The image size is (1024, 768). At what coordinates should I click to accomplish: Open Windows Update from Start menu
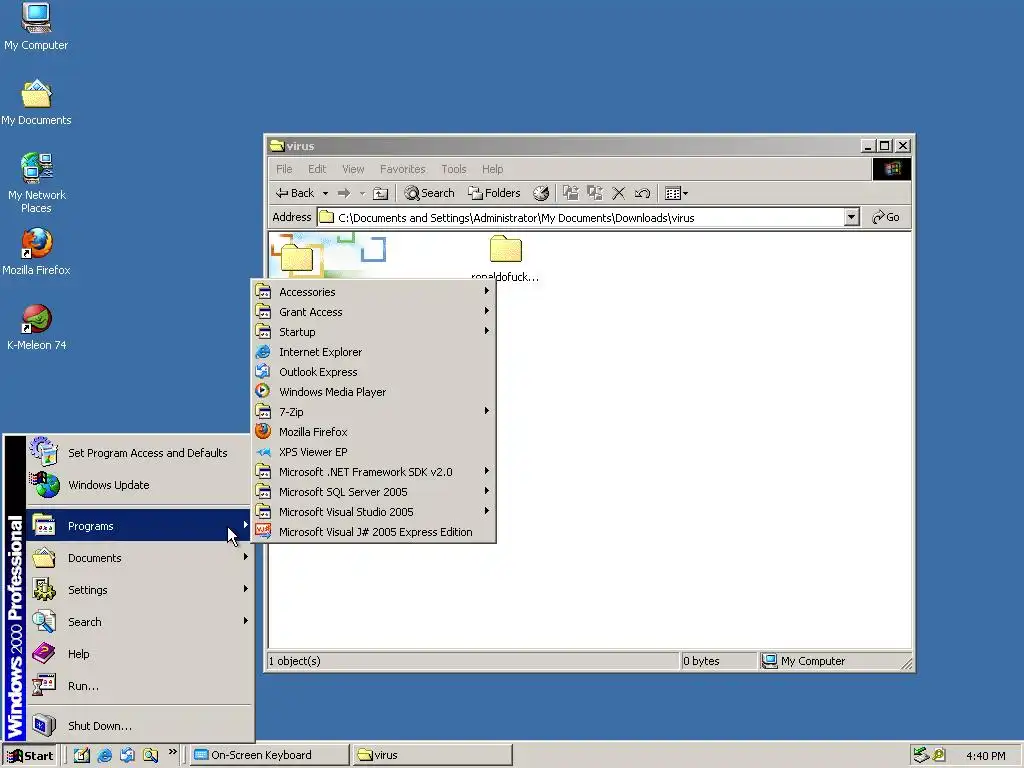138,485
